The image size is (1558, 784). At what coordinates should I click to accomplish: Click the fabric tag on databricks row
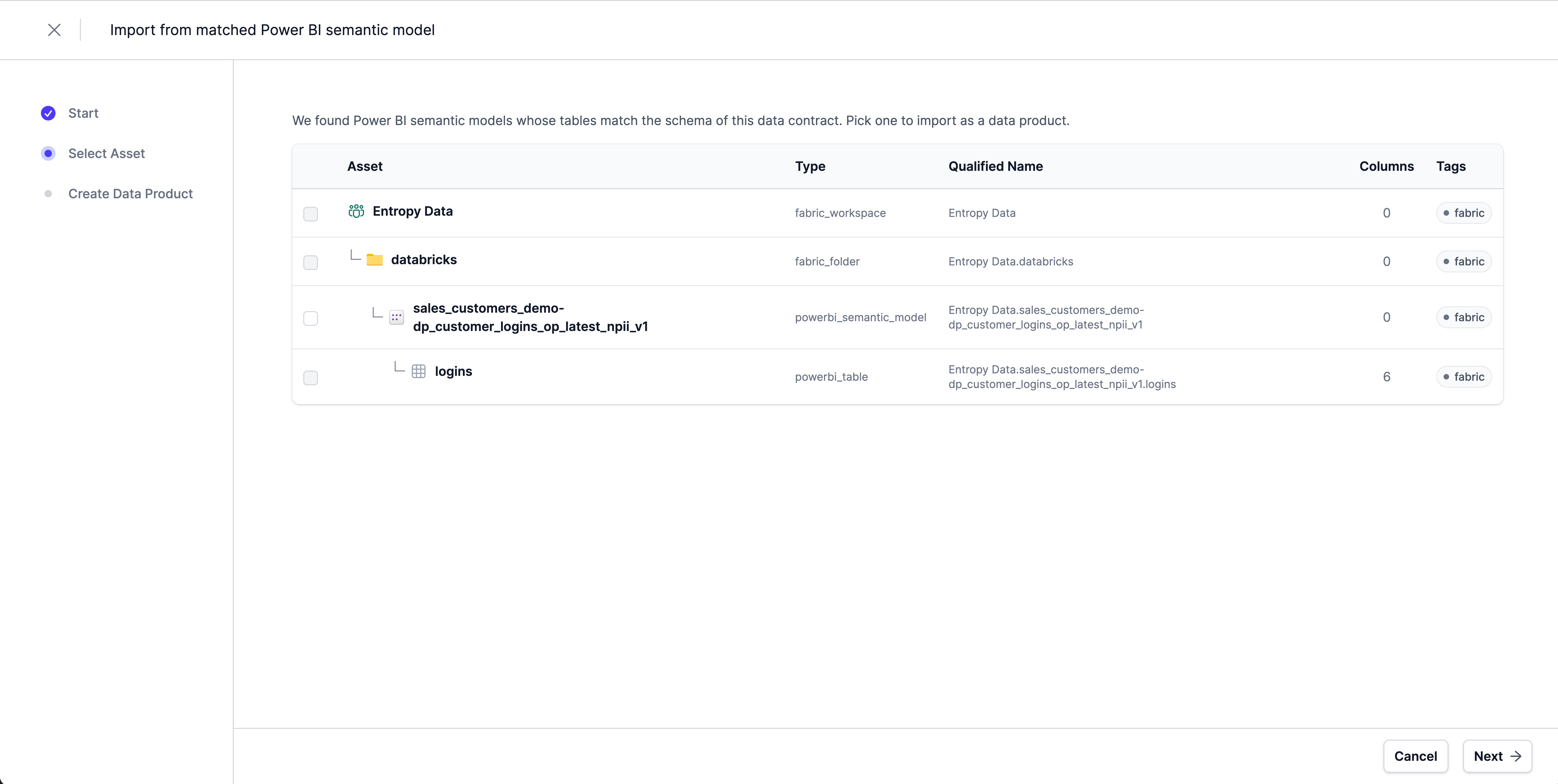pos(1464,262)
